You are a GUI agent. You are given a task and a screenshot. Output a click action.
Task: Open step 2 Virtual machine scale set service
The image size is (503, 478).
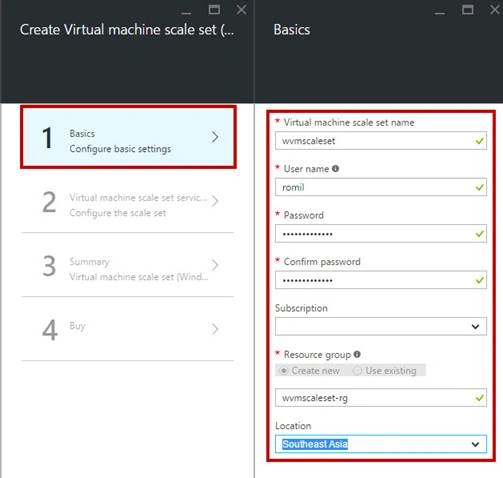[128, 201]
